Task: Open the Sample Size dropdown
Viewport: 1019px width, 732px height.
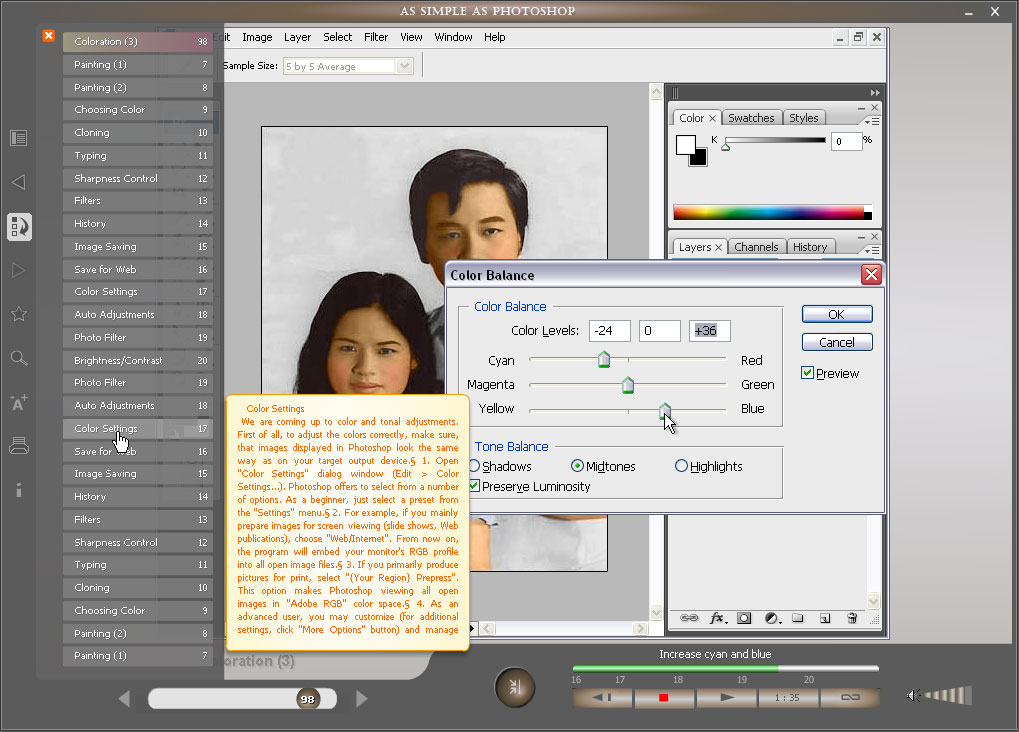Action: tap(405, 66)
